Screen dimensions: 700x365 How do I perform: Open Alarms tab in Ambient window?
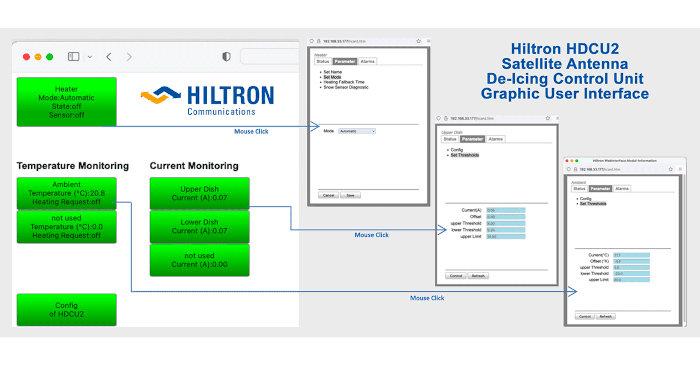[622, 189]
